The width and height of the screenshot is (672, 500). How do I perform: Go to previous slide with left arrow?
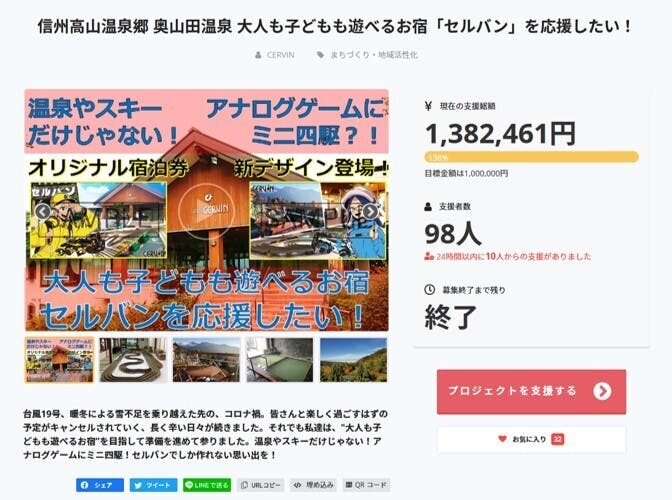[42, 211]
